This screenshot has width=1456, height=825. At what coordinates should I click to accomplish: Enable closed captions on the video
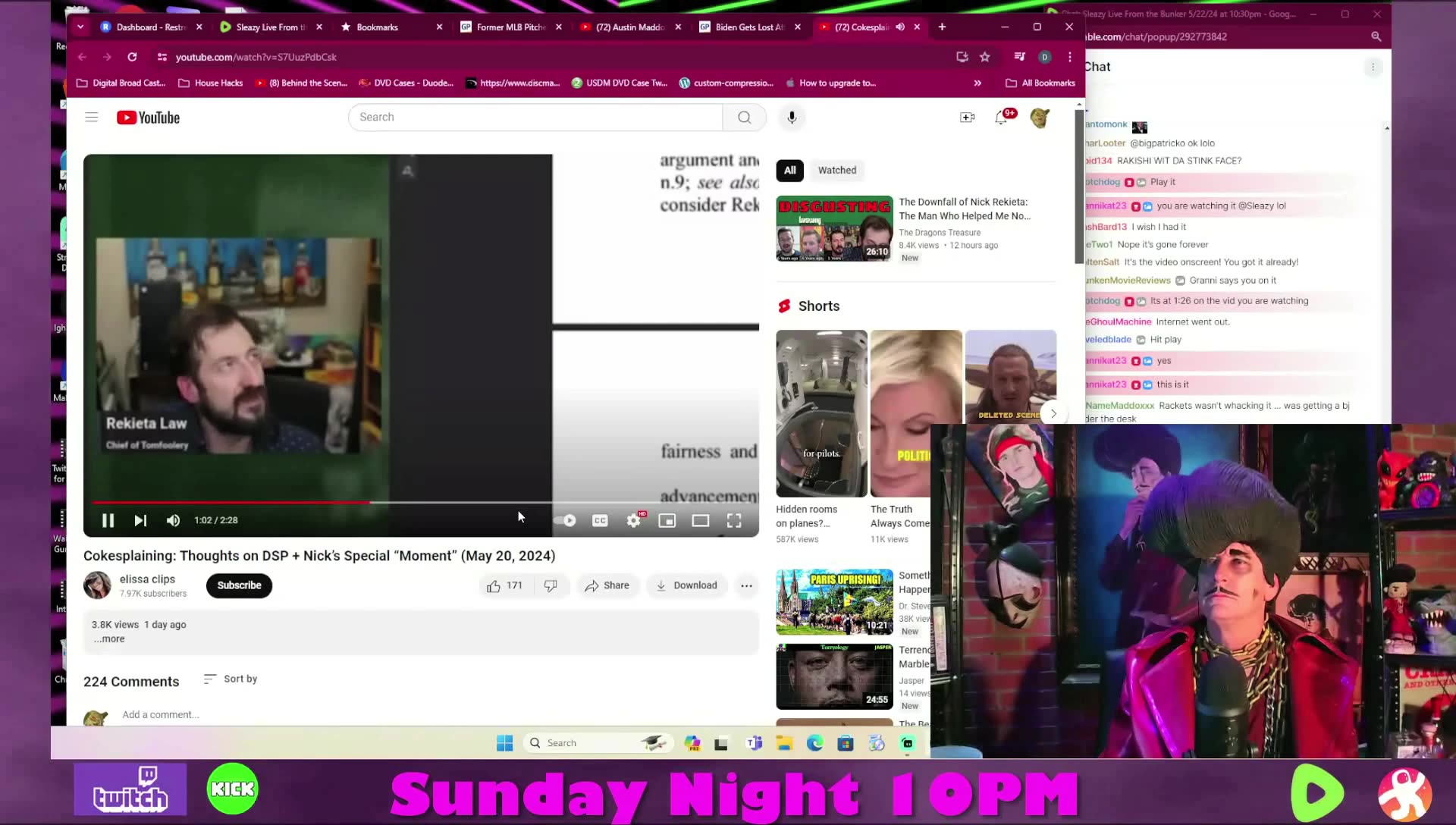coord(599,520)
